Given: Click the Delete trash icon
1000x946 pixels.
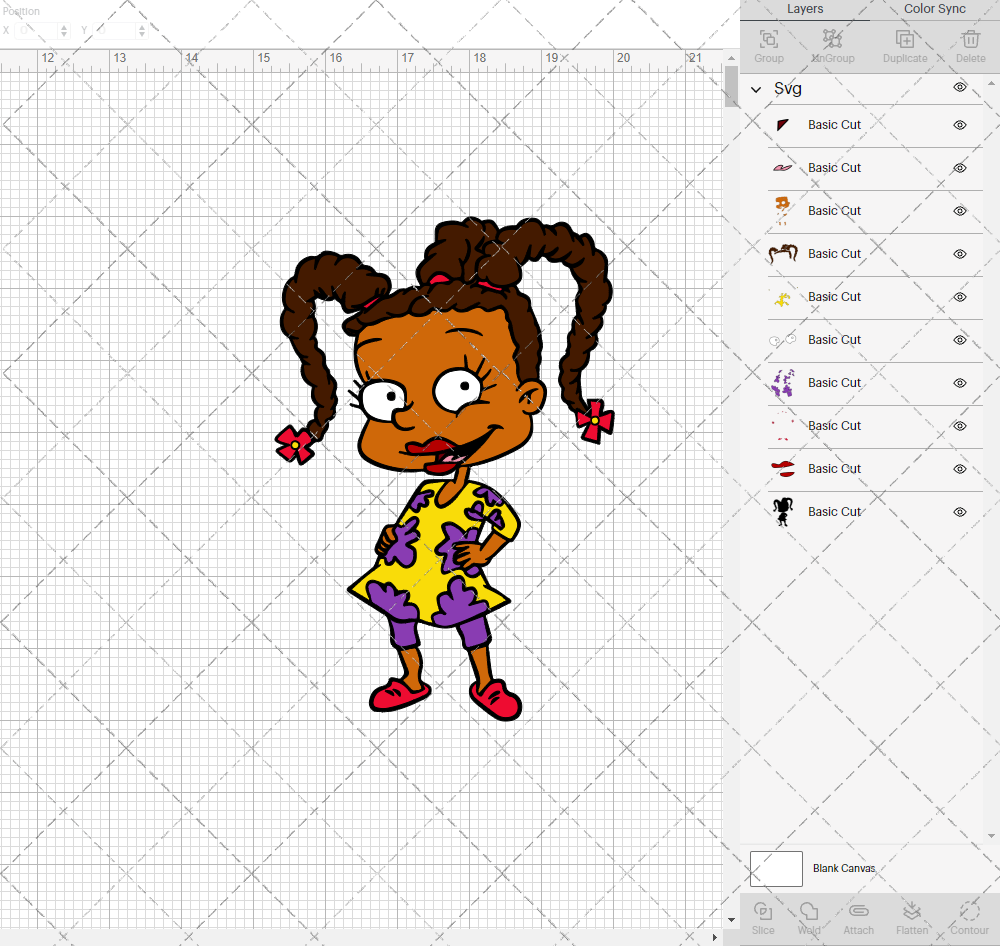Looking at the screenshot, I should click(970, 45).
